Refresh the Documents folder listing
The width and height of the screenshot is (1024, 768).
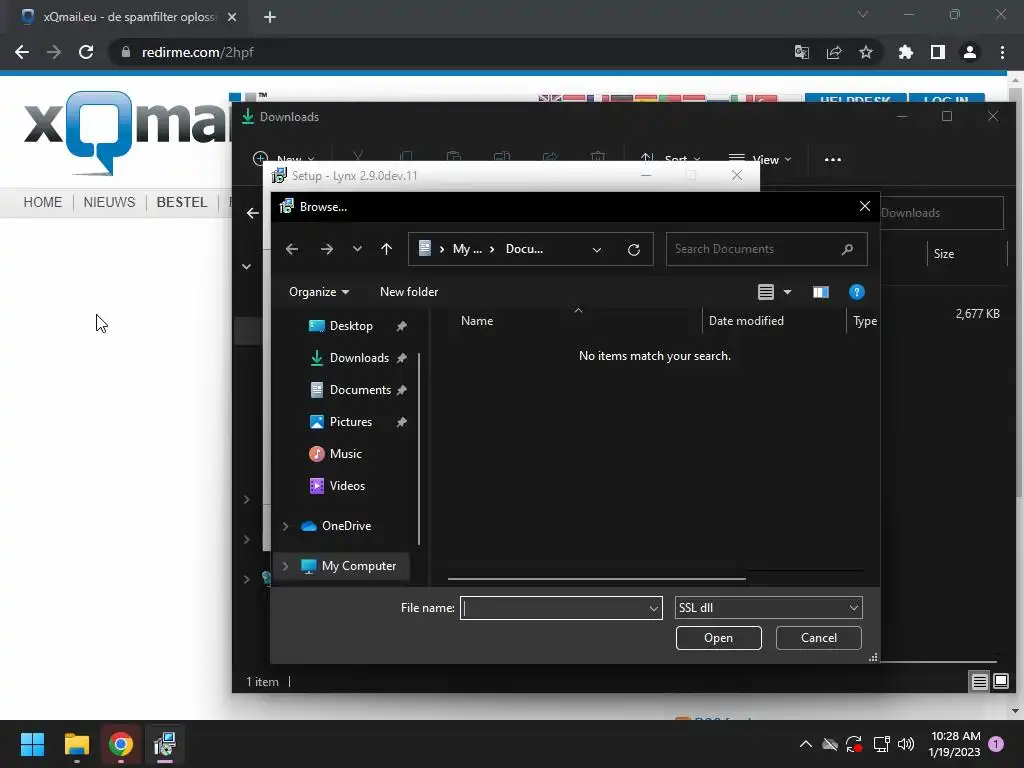[x=633, y=249]
